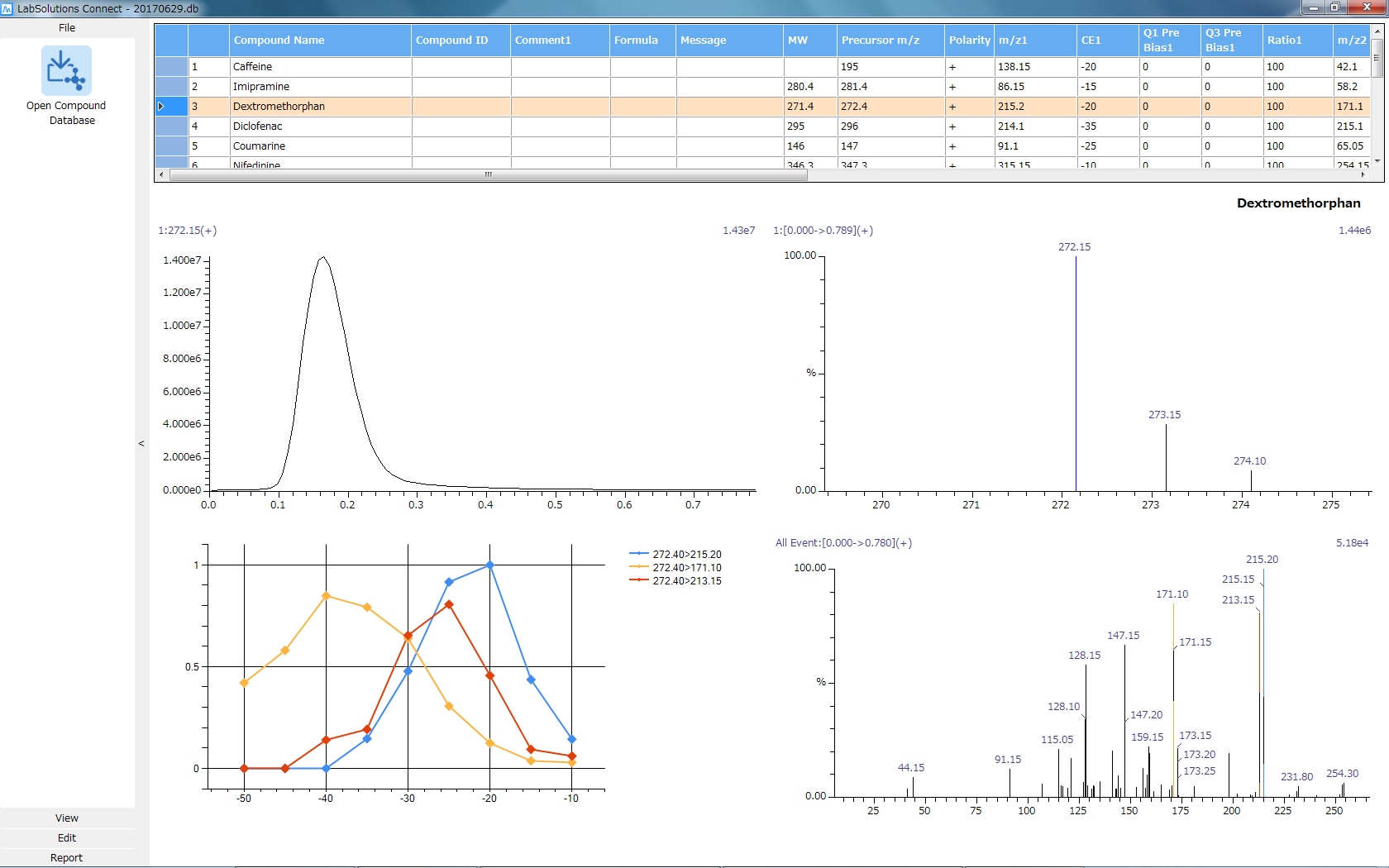Open the View section in sidebar
This screenshot has height=868, width=1389.
[x=67, y=818]
